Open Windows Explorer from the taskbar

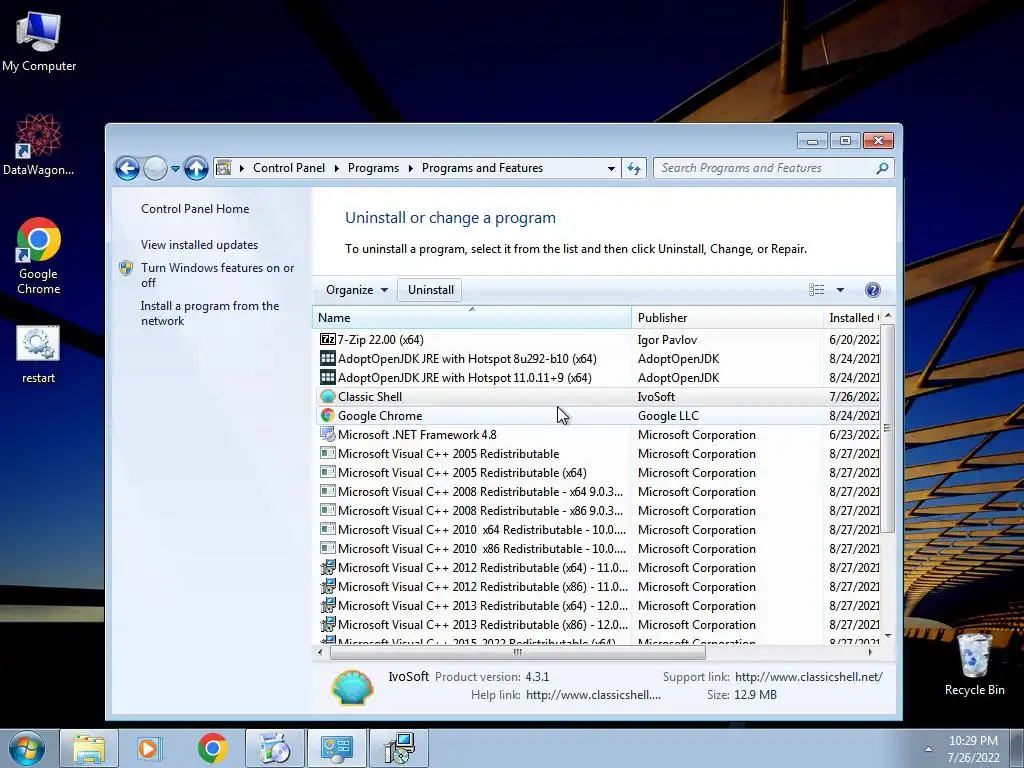[89, 748]
